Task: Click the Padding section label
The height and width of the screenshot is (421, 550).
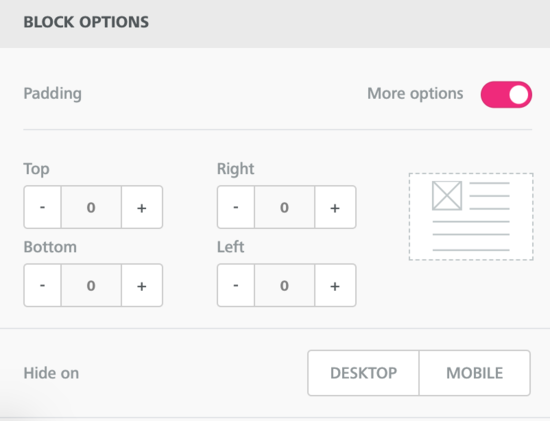Action: point(53,94)
